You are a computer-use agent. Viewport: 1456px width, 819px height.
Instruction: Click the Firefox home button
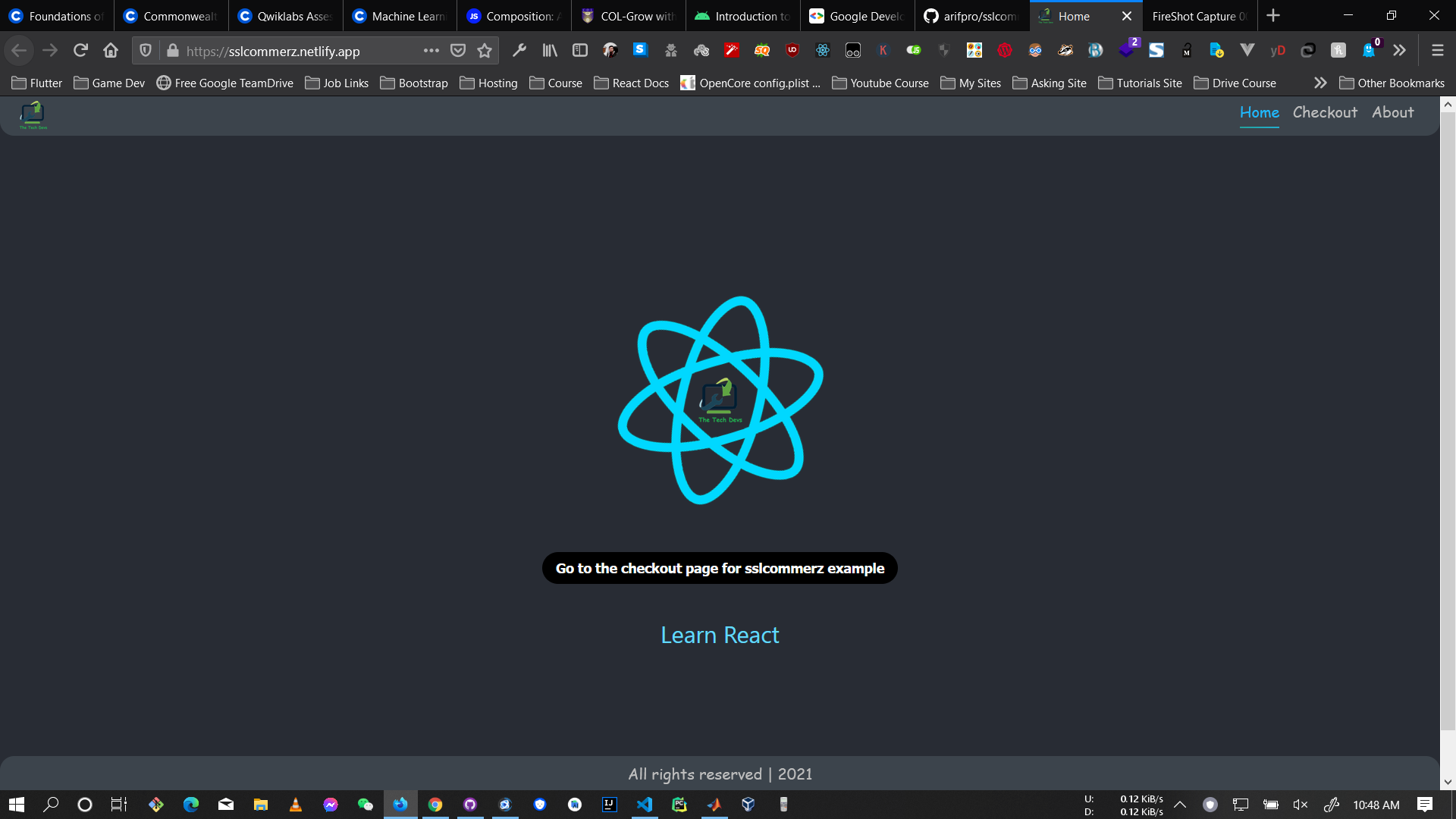pyautogui.click(x=111, y=51)
